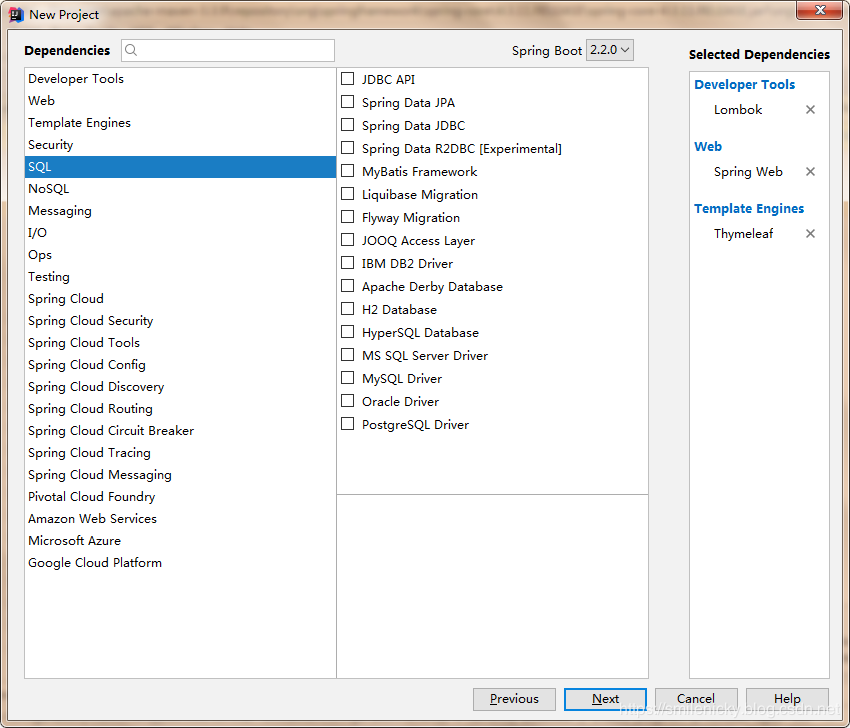Viewport: 850px width, 728px height.
Task: Select the Ops category
Action: (x=180, y=255)
